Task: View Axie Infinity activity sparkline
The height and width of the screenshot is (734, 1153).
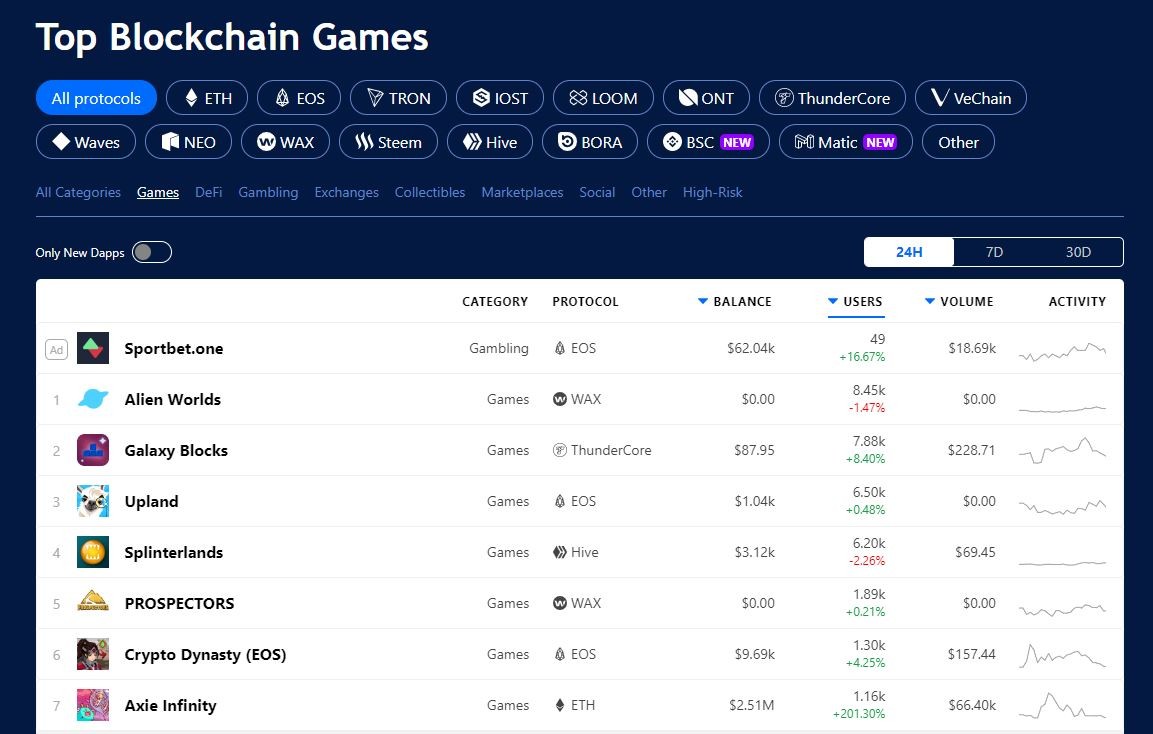Action: pos(1062,705)
